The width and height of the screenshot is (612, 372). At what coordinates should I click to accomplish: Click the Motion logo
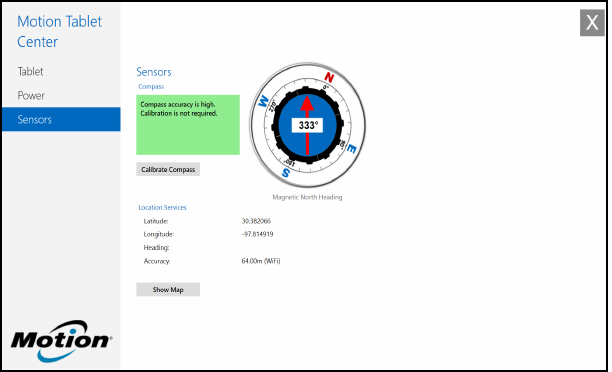point(61,341)
